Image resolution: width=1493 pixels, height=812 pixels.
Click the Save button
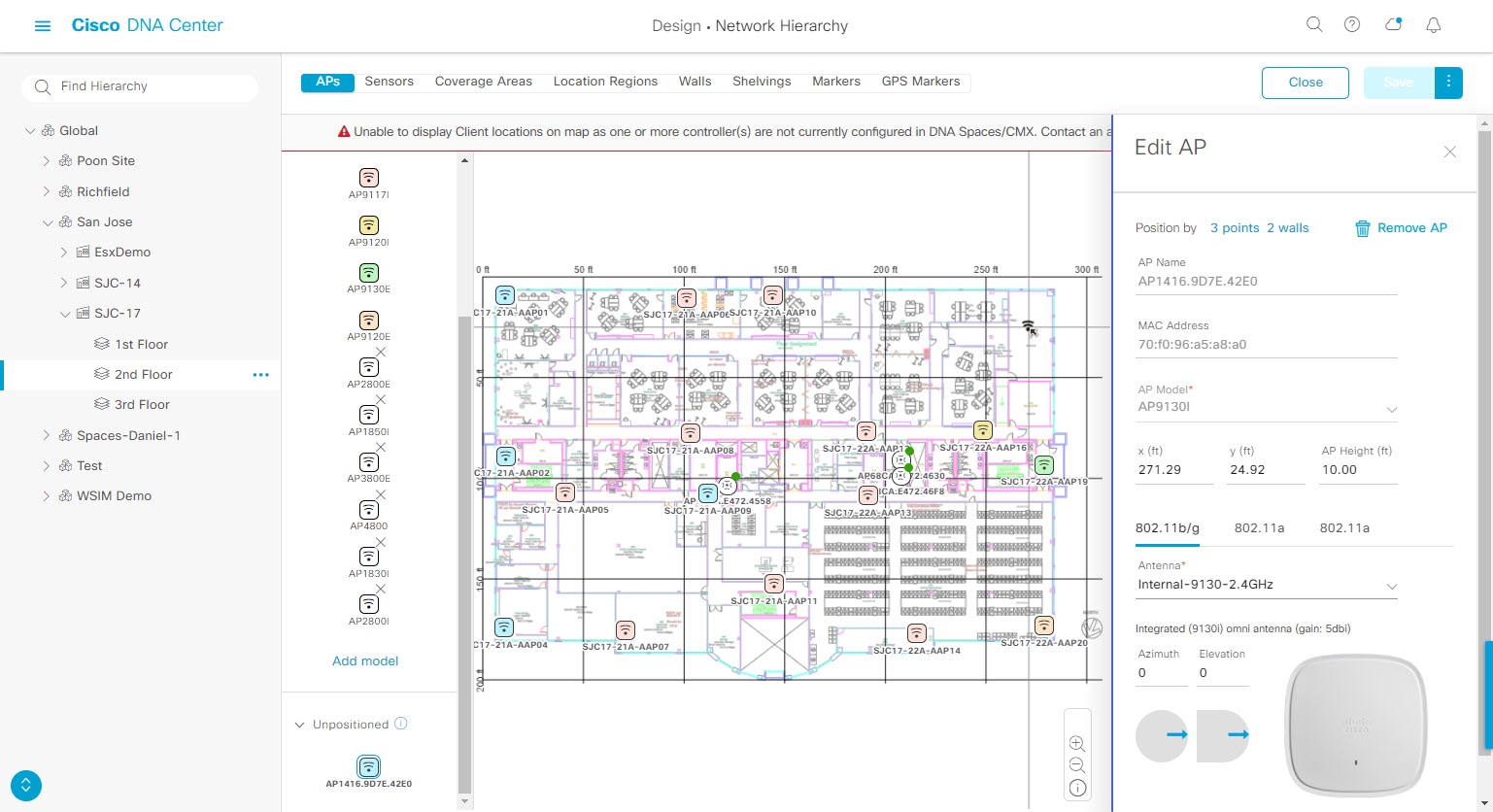(1399, 83)
